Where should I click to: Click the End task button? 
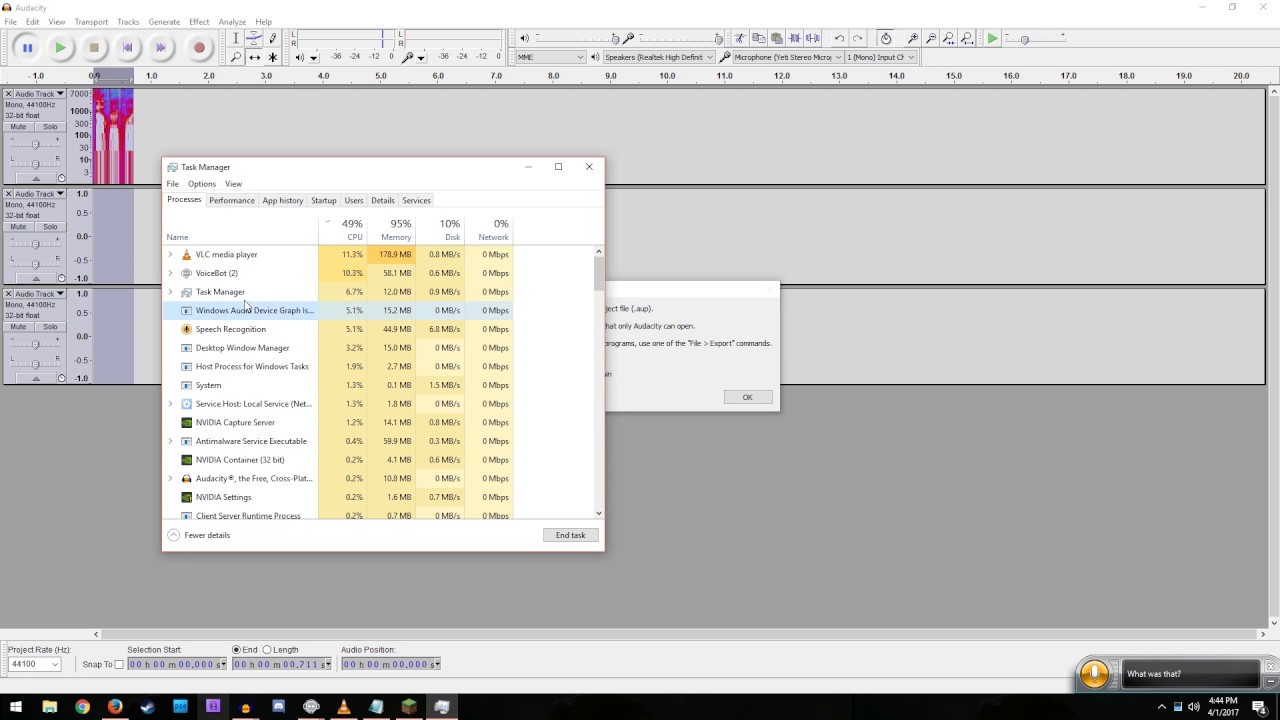point(571,535)
